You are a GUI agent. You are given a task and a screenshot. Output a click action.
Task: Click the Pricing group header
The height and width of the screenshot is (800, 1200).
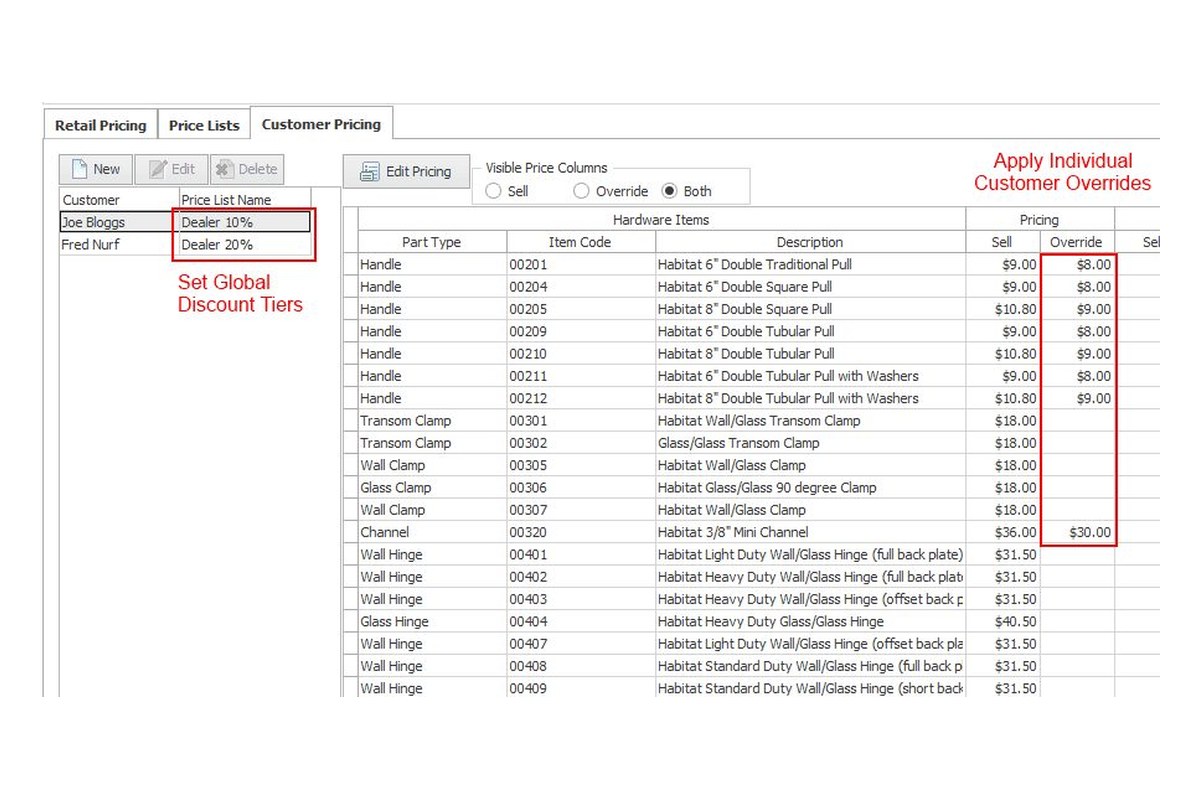[1040, 219]
